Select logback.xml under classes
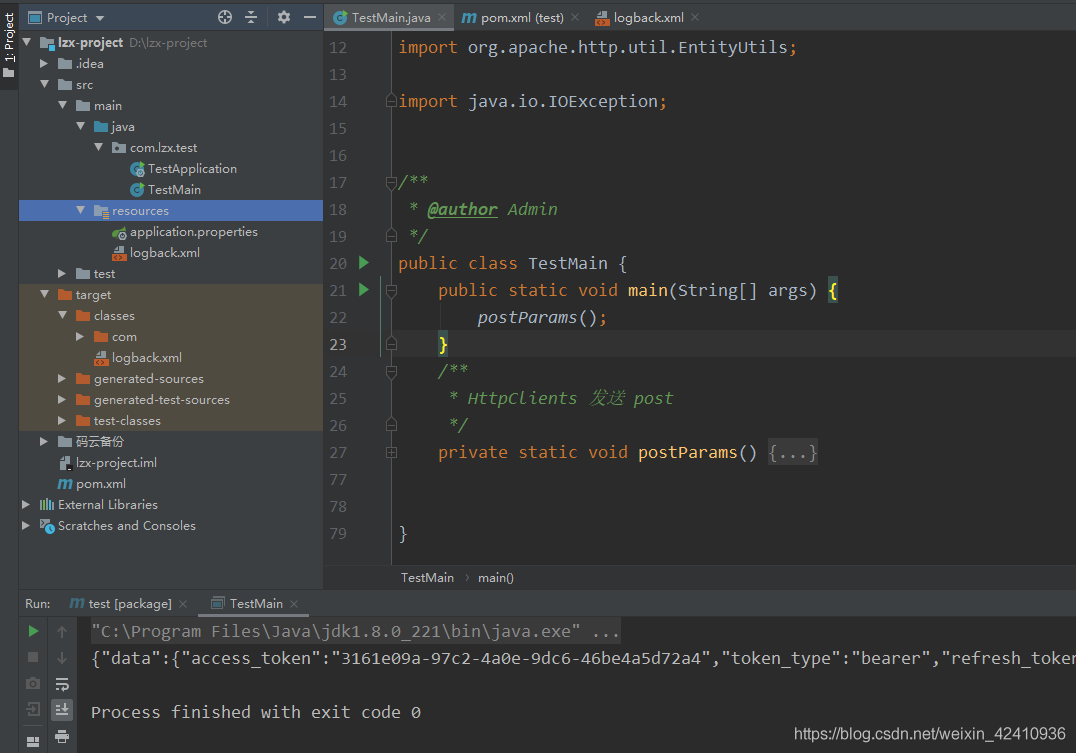Screen dimensions: 1076x753 tap(138, 358)
